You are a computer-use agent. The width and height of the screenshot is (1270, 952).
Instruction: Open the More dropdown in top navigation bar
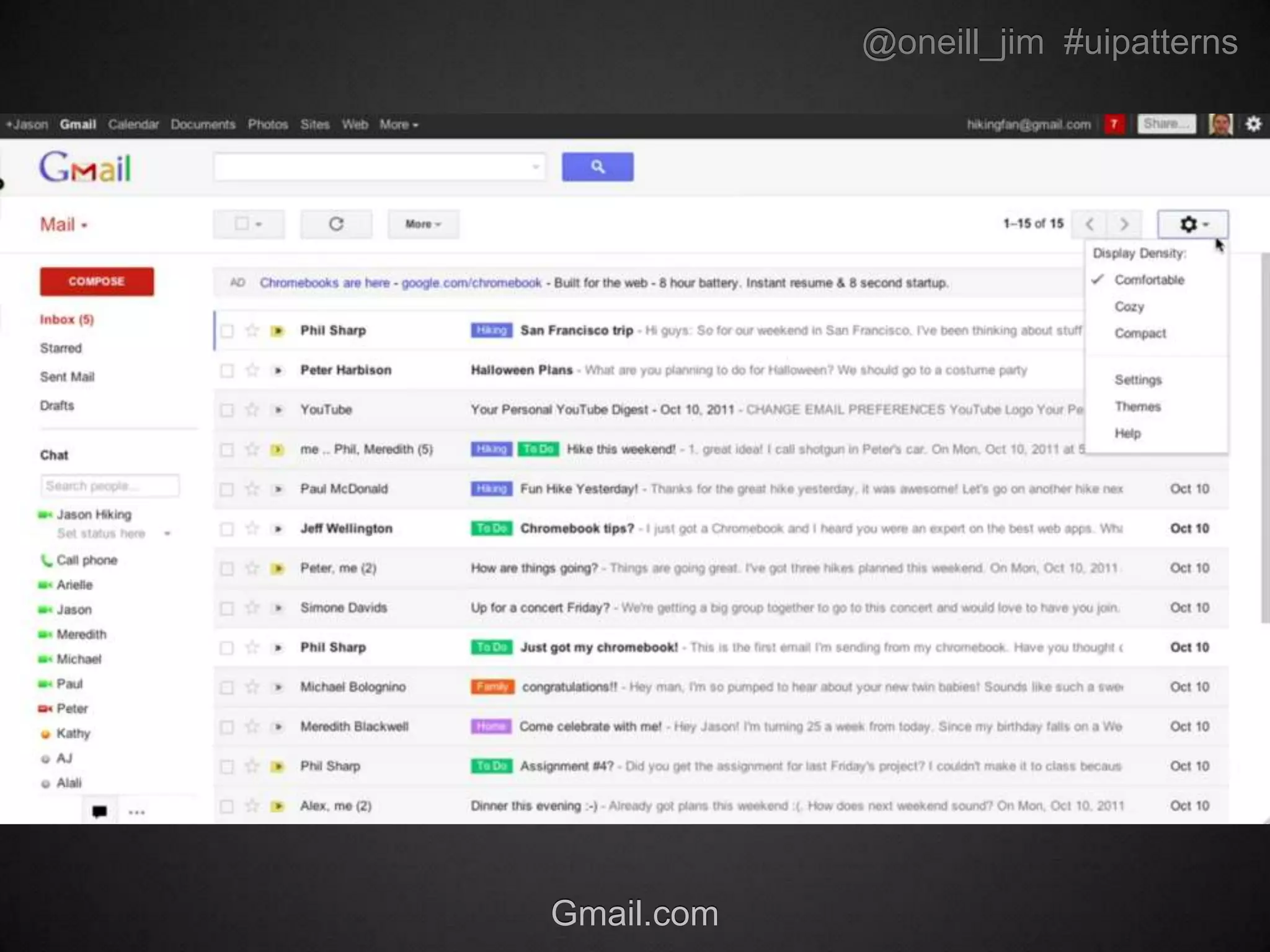399,125
